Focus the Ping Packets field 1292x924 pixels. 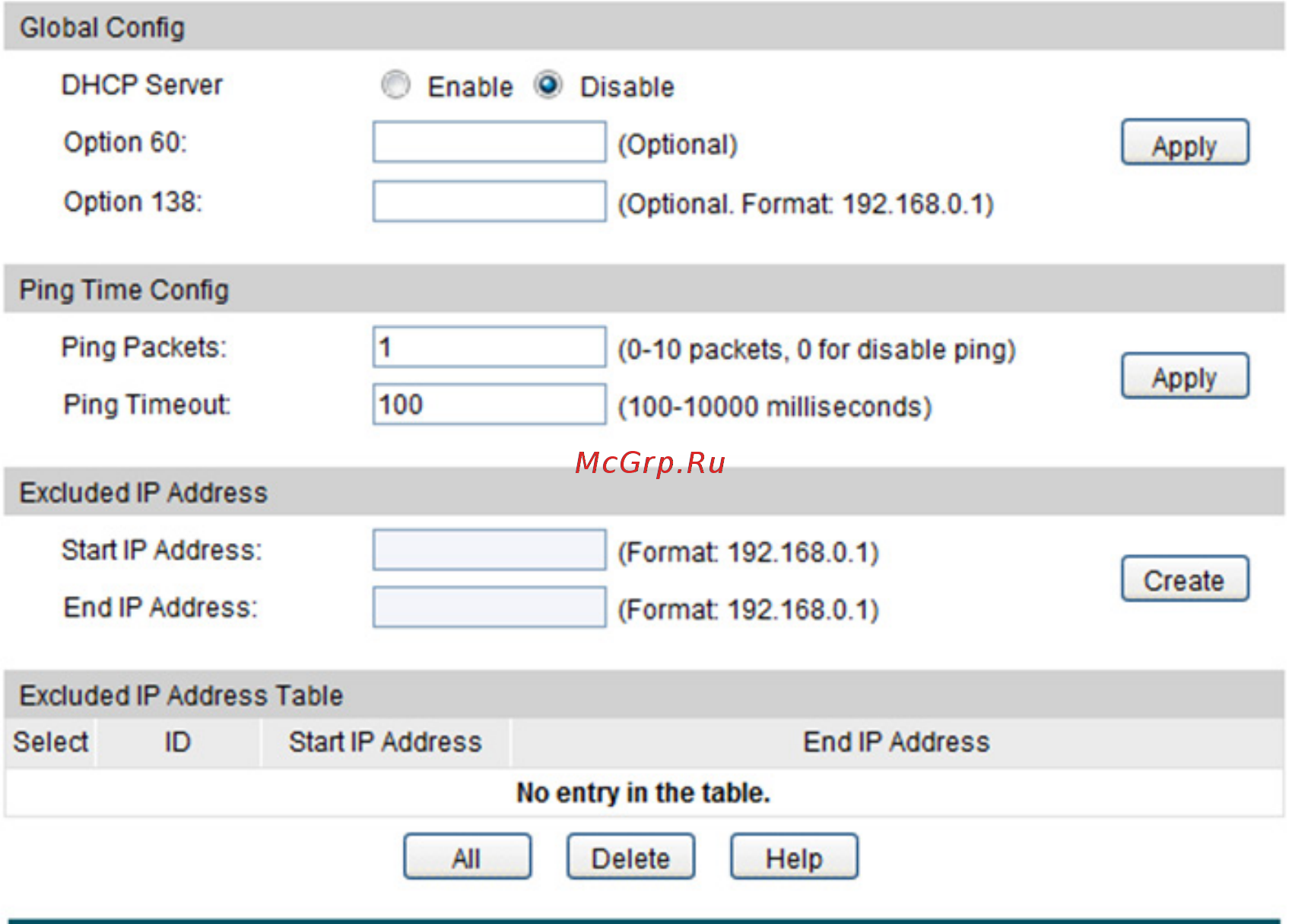pos(489,348)
